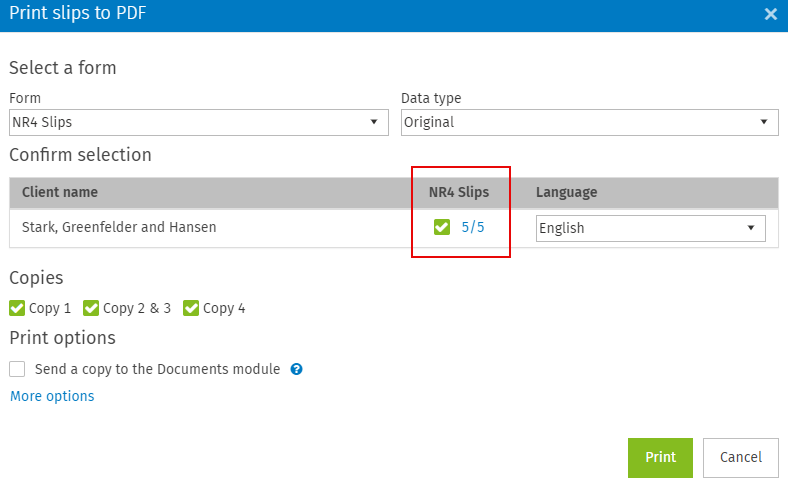Screen dimensions: 788x488
Task: Close the Print slips to PDF dialog
Action: coord(770,14)
